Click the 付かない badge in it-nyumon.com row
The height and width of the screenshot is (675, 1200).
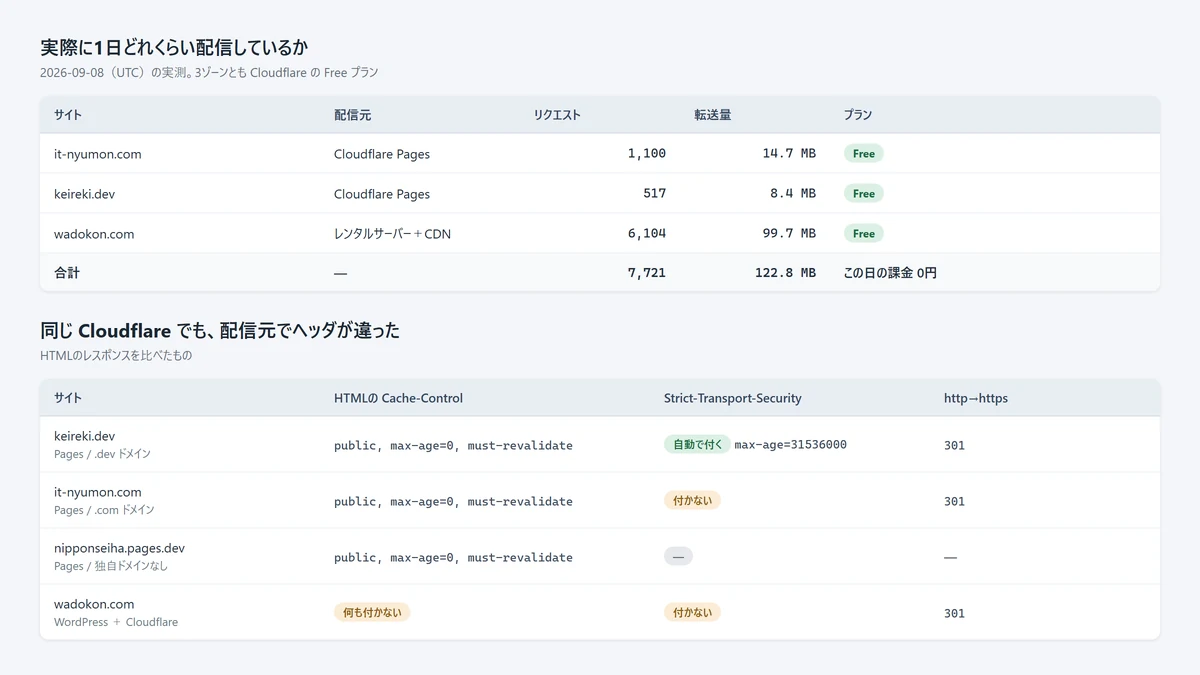click(692, 500)
